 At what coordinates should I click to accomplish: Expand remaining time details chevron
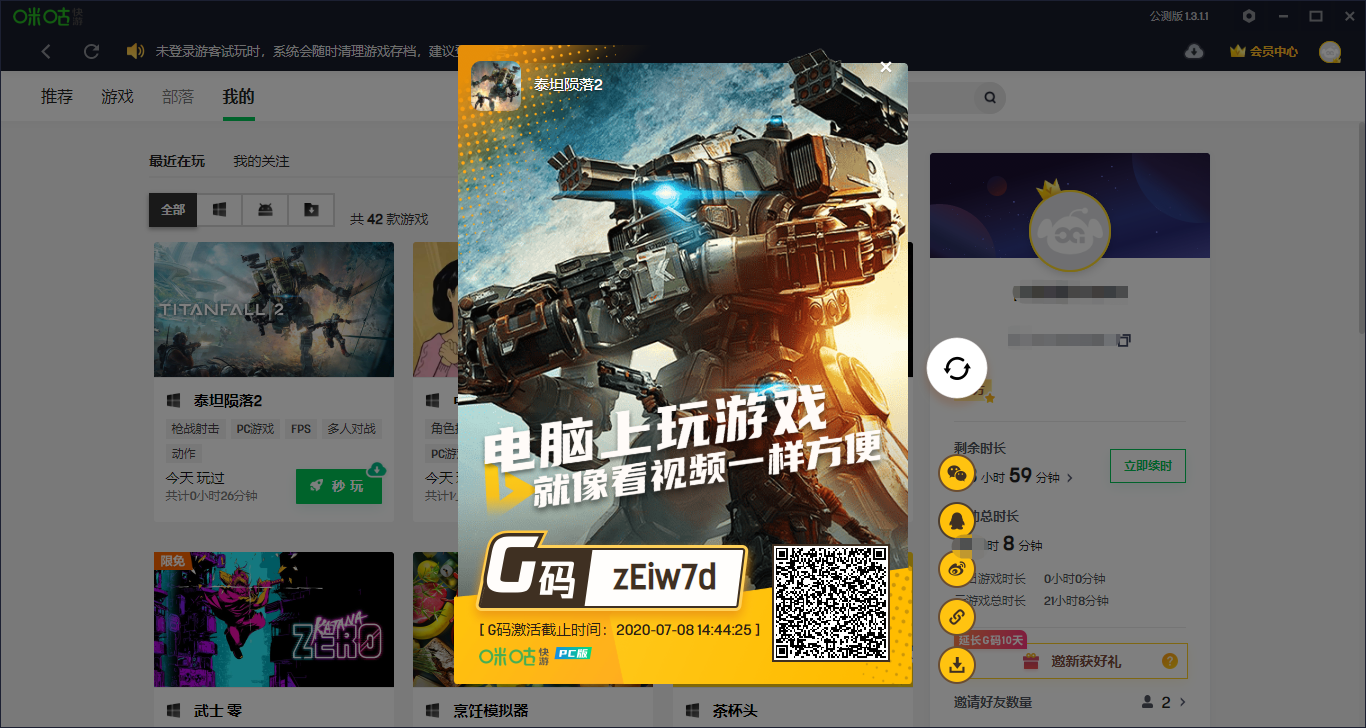[1070, 478]
